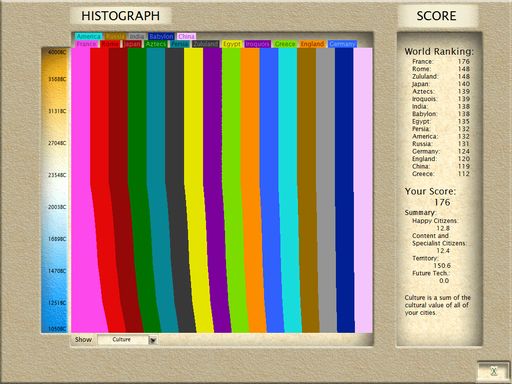This screenshot has width=512, height=384.
Task: Click the Culture selection field
Action: 123,340
